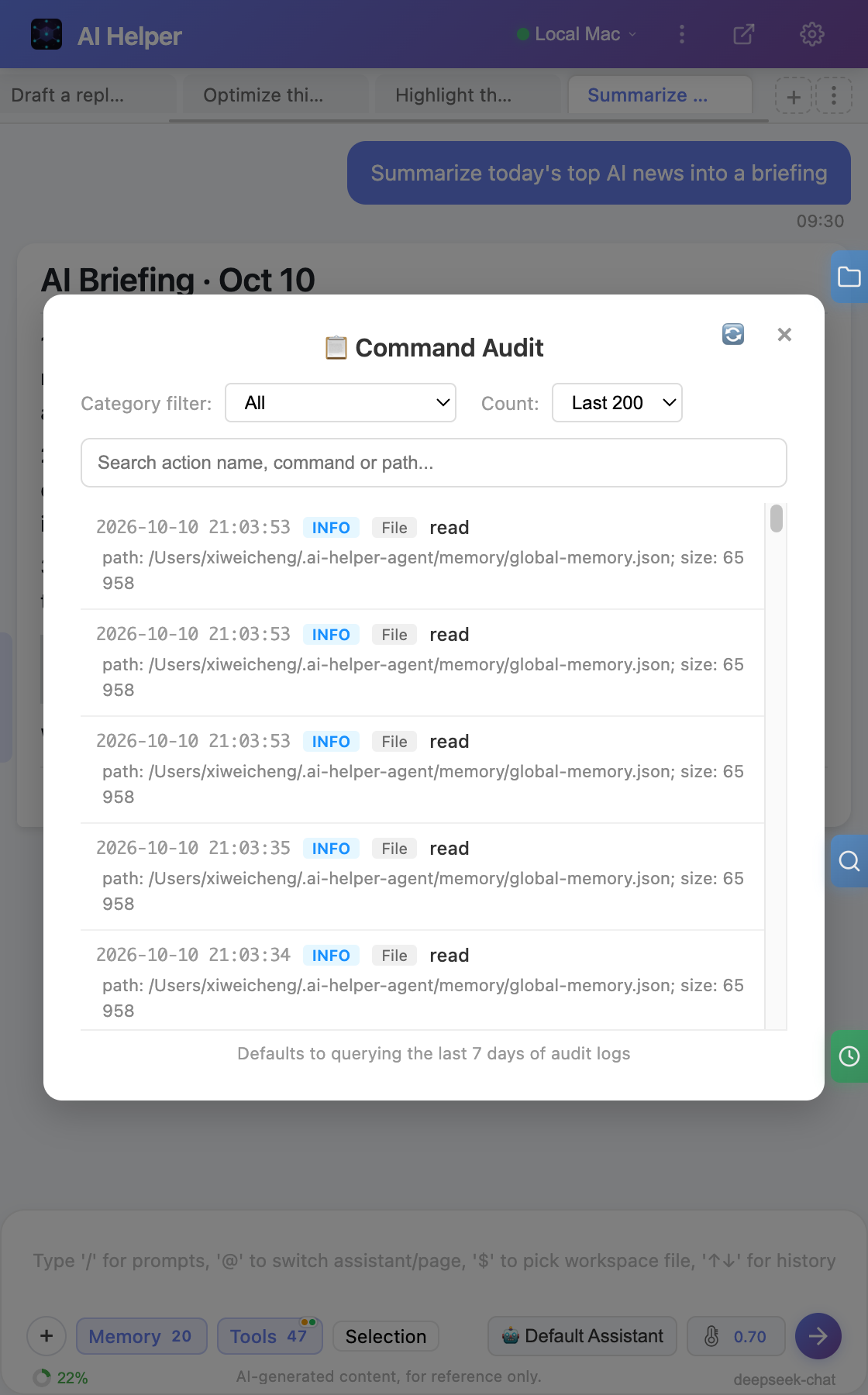Viewport: 868px width, 1395px height.
Task: Open the search side button
Action: pos(849,861)
